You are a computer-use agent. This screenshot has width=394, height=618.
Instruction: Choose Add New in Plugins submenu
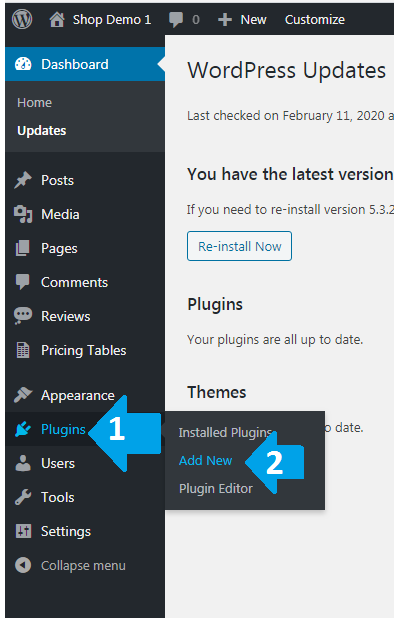click(x=205, y=460)
